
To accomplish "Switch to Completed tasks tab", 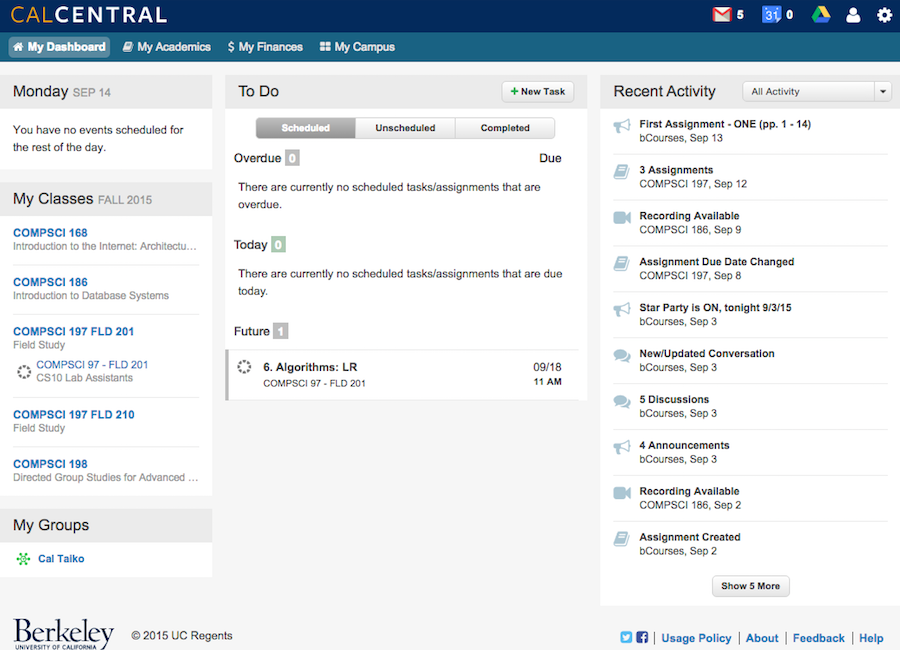I will 505,128.
